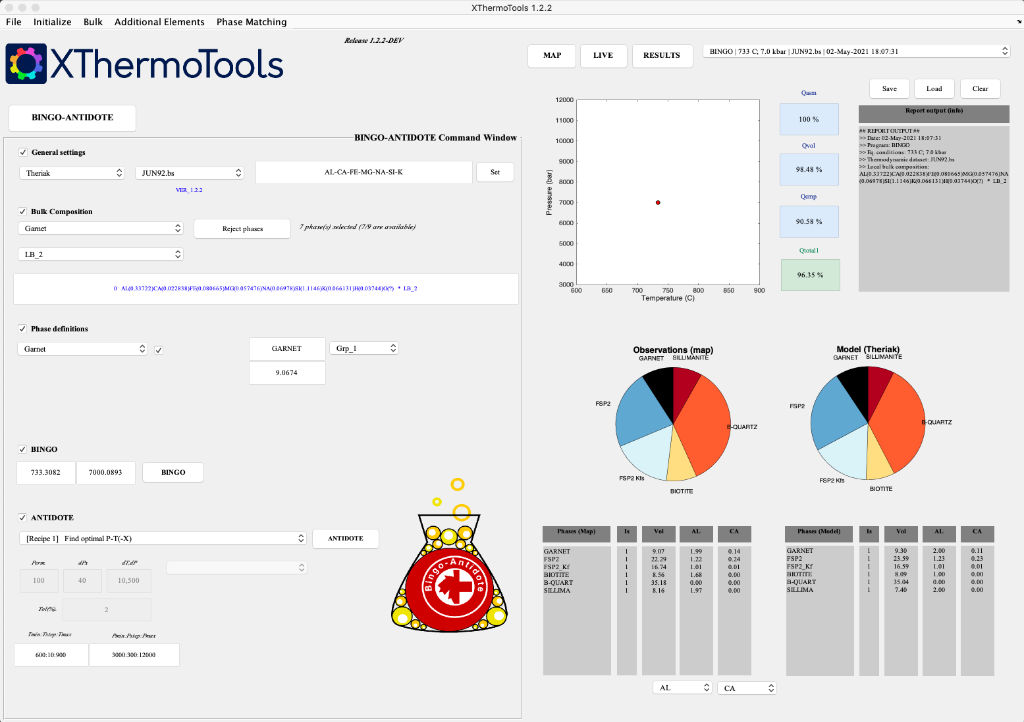Image resolution: width=1024 pixels, height=722 pixels.
Task: Clear the report output
Action: coord(980,89)
